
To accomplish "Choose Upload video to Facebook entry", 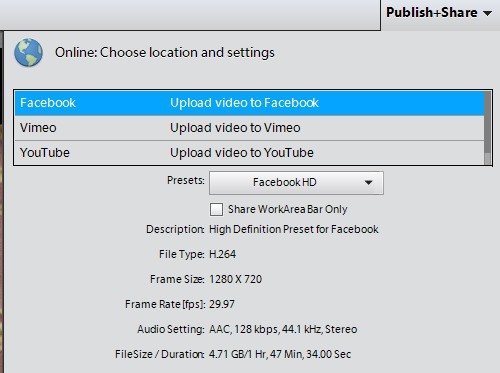I will (244, 103).
